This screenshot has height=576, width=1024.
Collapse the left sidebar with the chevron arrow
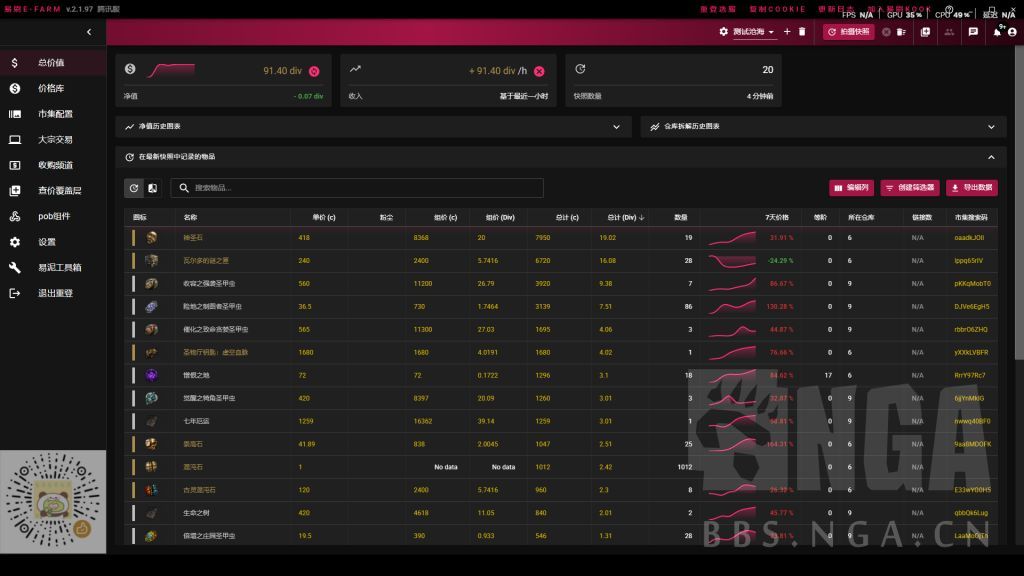(89, 32)
